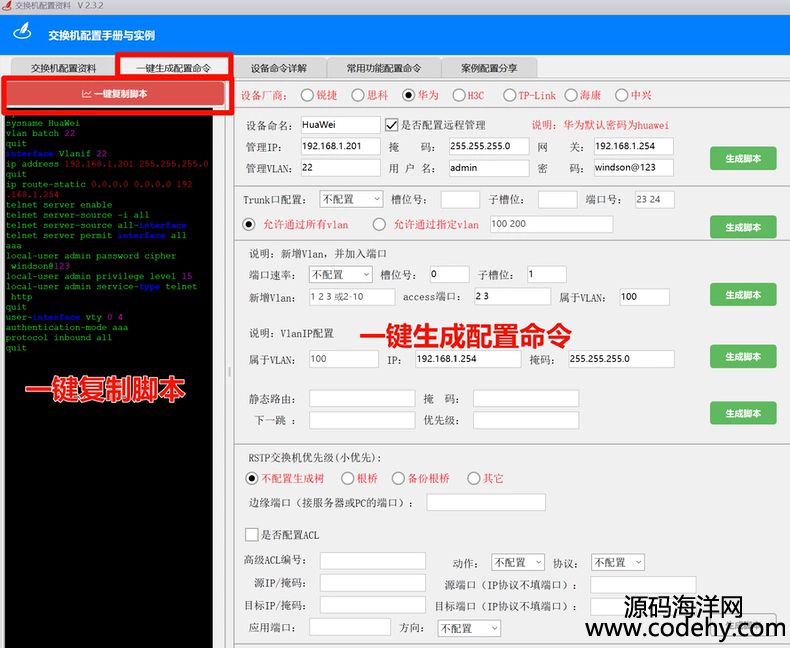Click the 静态路由 input field
The width and height of the screenshot is (790, 648).
(x=362, y=398)
